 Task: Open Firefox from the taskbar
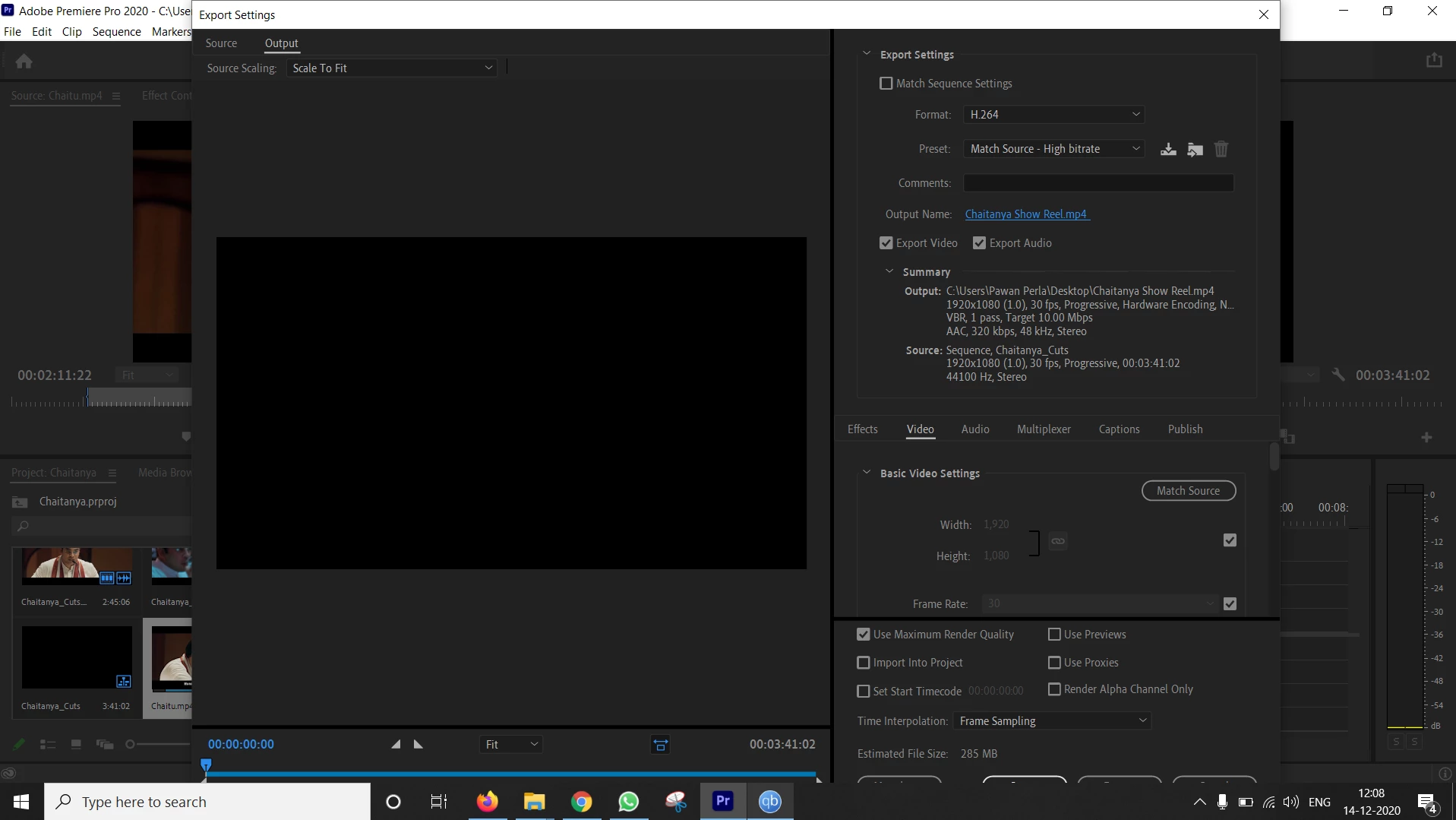point(488,802)
